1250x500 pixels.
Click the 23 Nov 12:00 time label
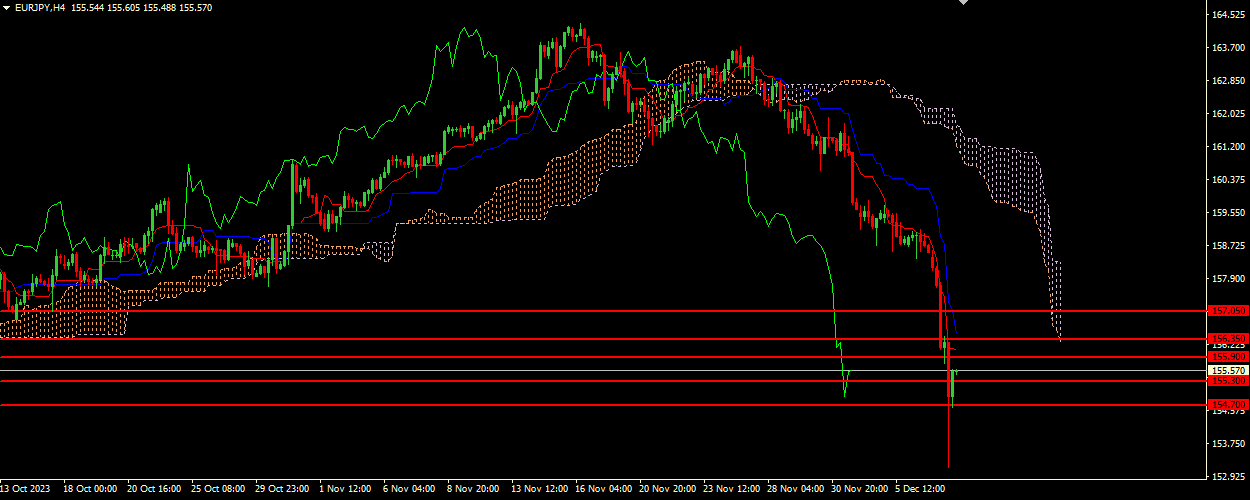[732, 490]
